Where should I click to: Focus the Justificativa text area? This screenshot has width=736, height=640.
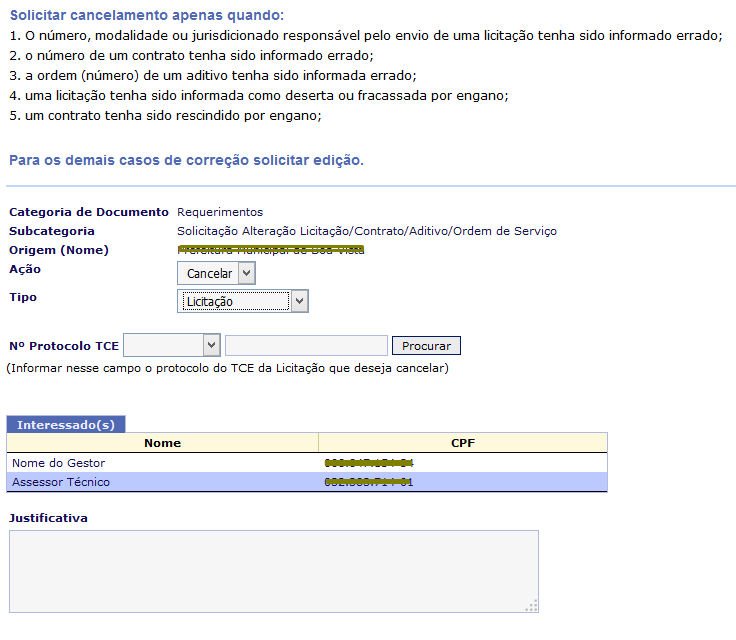[x=273, y=570]
